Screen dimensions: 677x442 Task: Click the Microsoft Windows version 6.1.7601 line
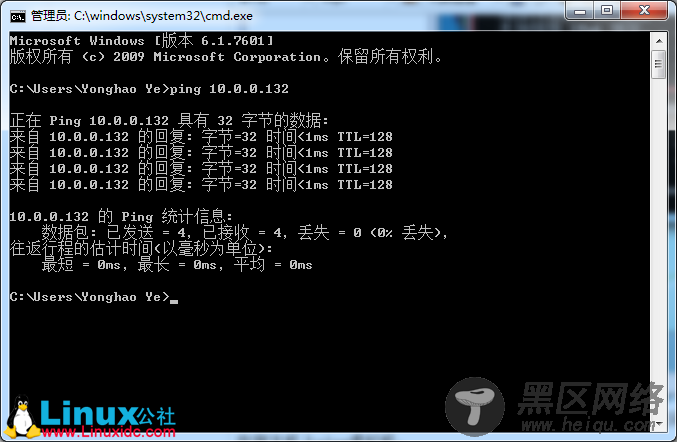point(142,41)
